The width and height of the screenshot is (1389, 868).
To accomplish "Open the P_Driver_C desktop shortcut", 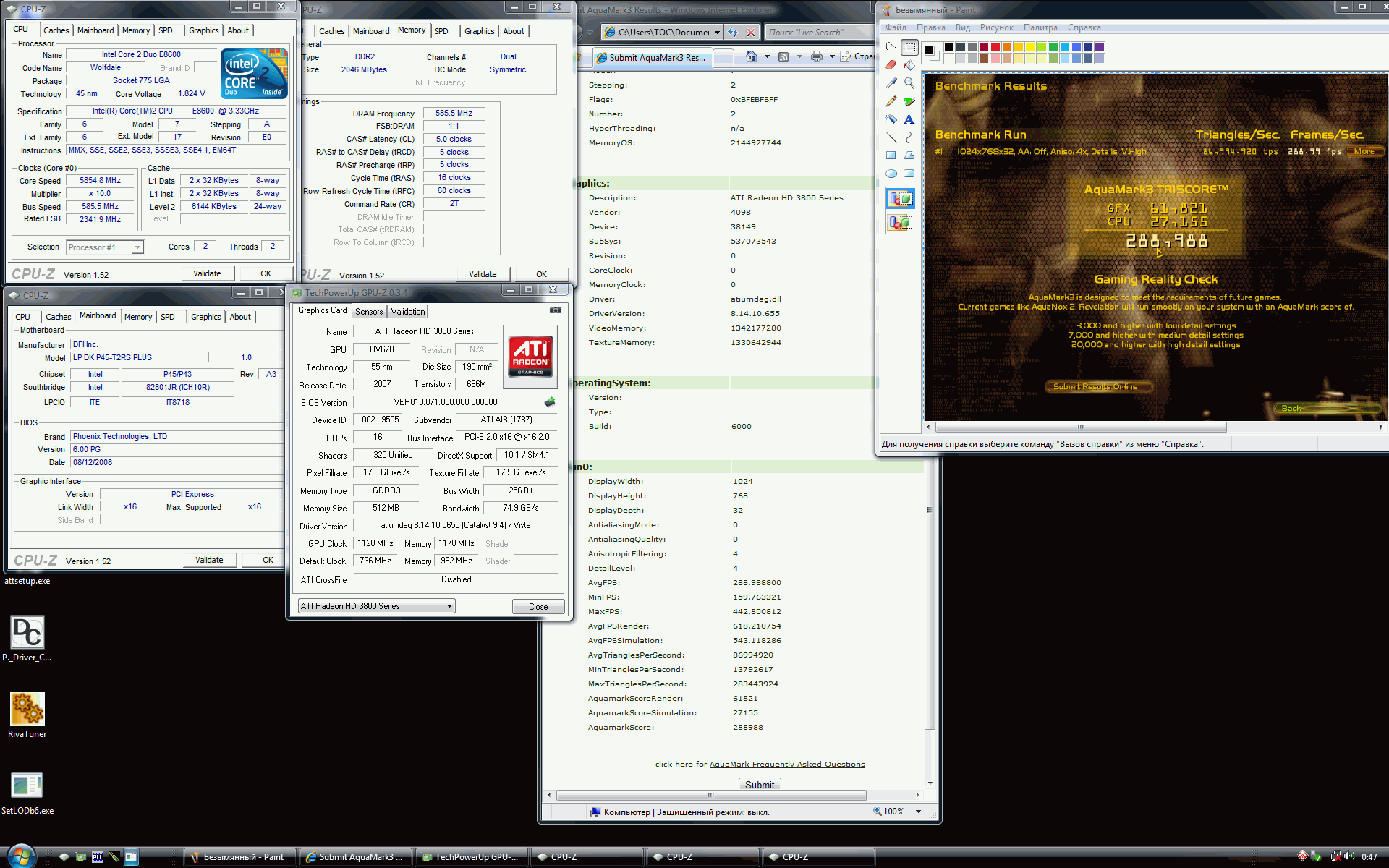I will [x=27, y=639].
